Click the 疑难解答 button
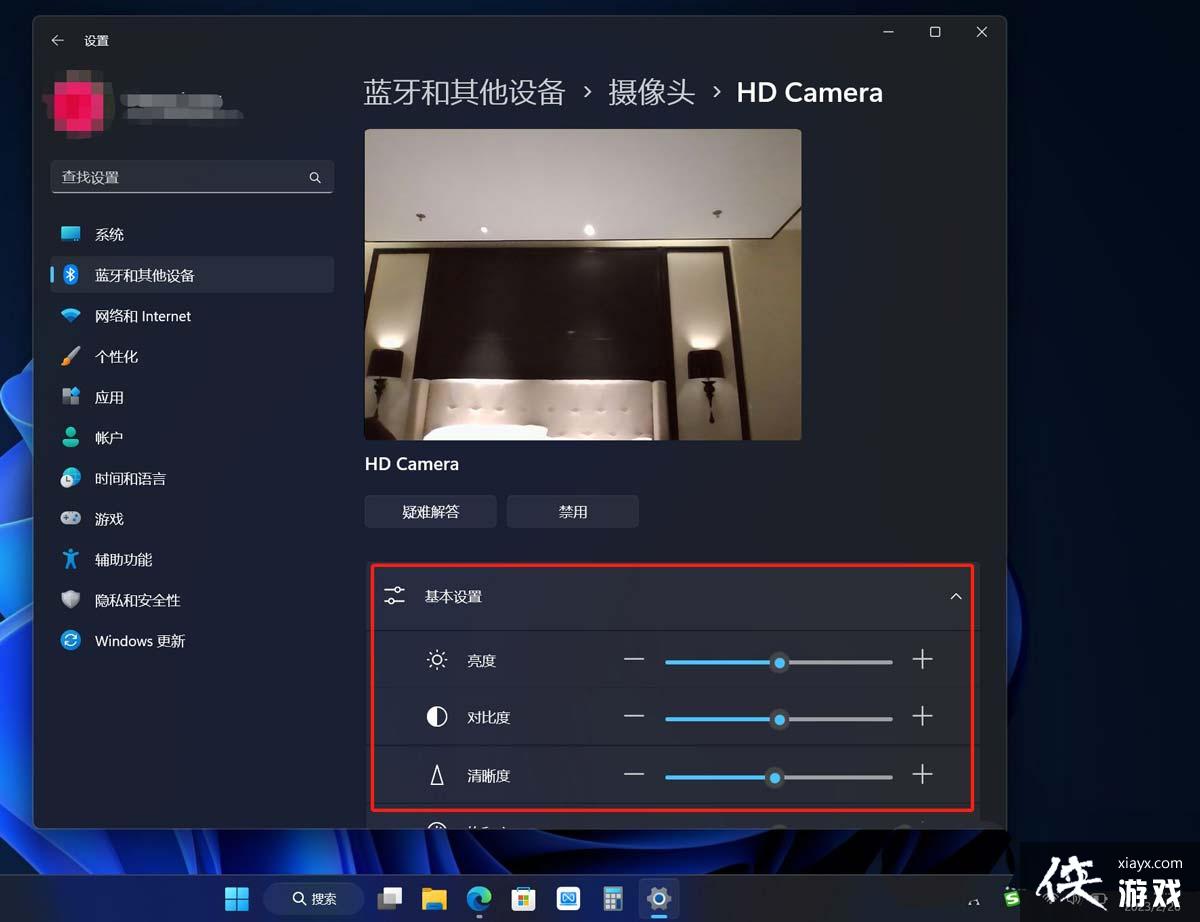1200x922 pixels. coord(430,511)
